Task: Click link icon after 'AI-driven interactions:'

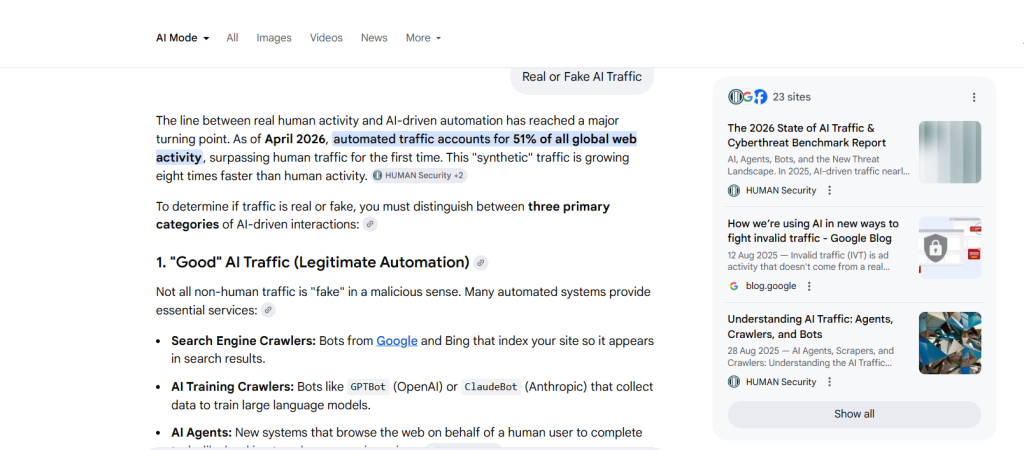Action: 370,225
